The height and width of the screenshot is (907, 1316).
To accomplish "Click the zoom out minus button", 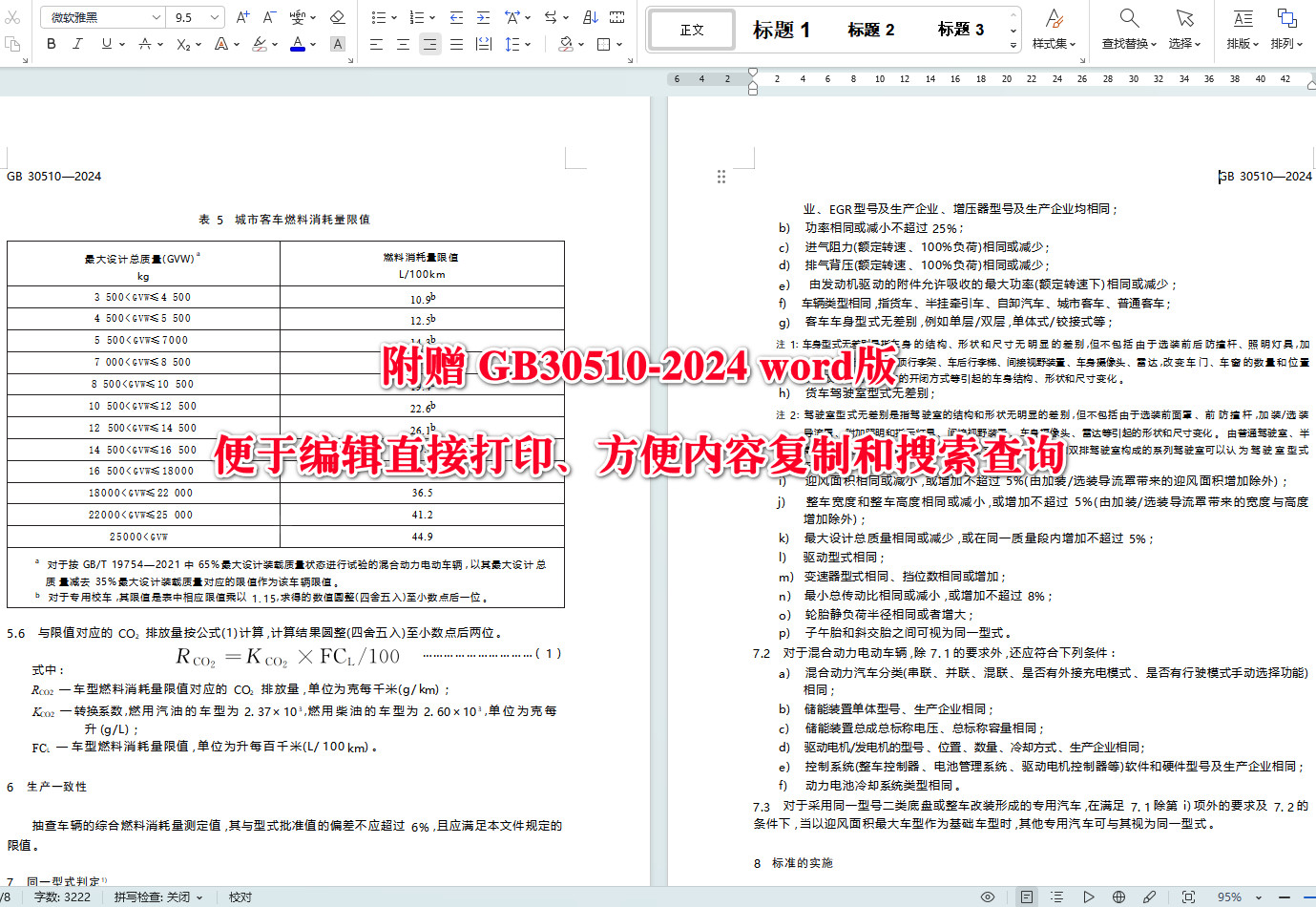I will pos(1284,896).
